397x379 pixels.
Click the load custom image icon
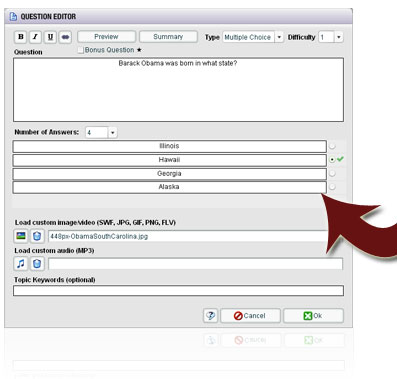(x=21, y=236)
